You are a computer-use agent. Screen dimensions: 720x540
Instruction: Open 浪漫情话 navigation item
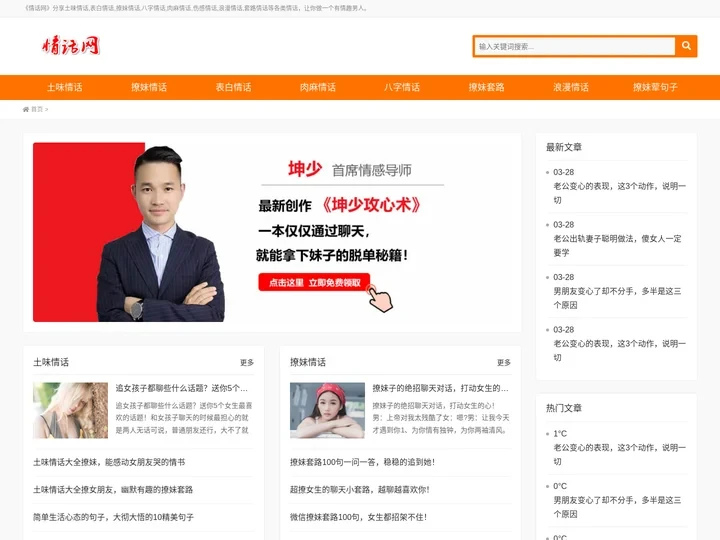[571, 87]
